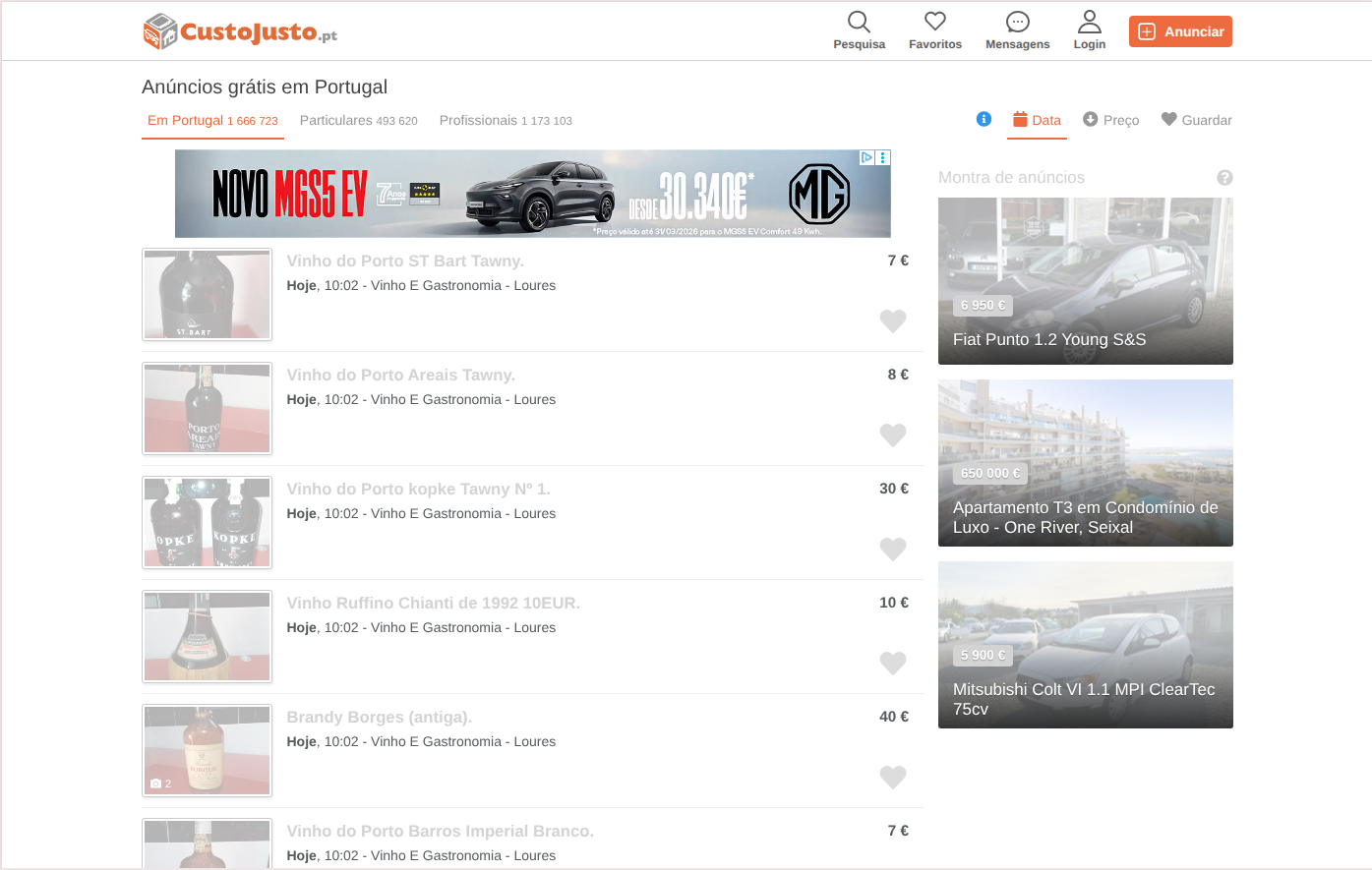Toggle the heart on Vinho Ruffino Chianti listing
The width and height of the screenshot is (1372, 870).
[x=893, y=663]
